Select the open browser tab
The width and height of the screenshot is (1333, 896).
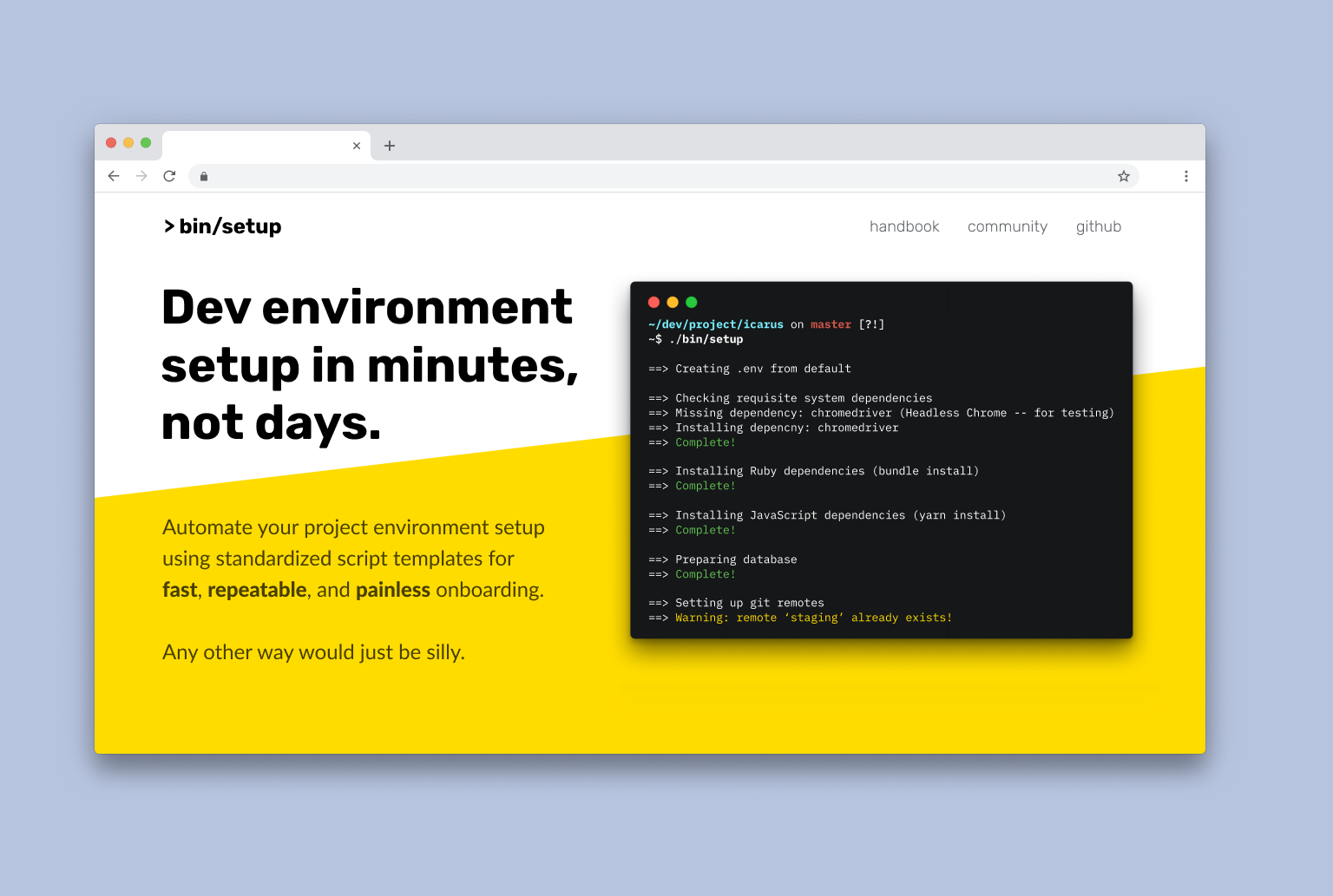(266, 146)
